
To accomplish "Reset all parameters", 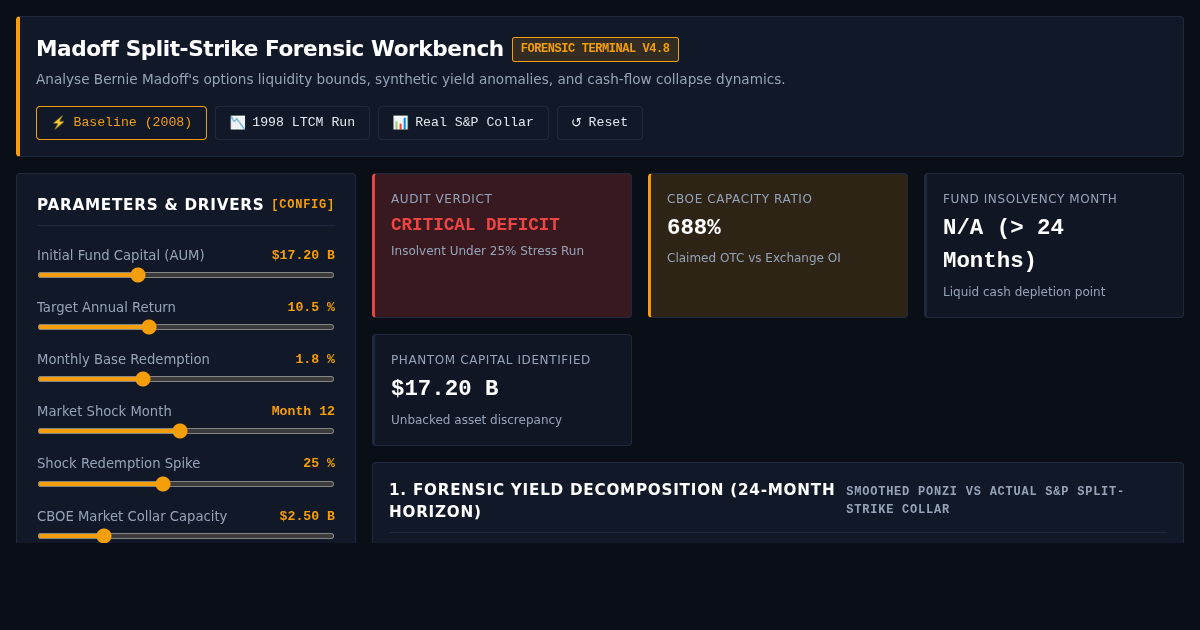I will 599,123.
